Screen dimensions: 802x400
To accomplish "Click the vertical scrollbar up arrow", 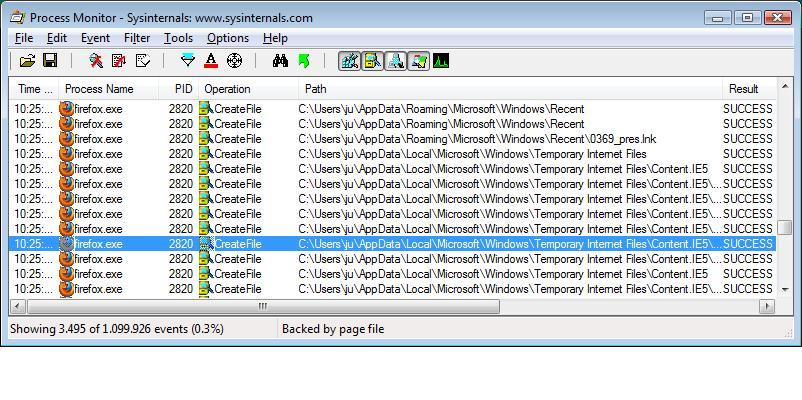I will (785, 86).
